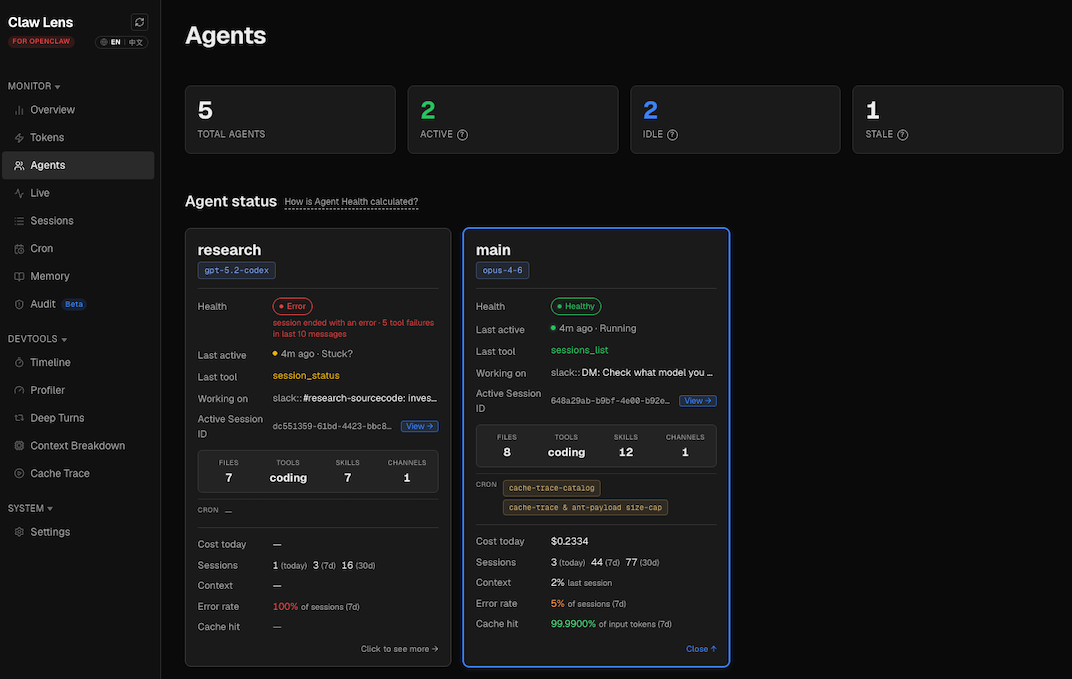Click the Stale help question-mark icon
This screenshot has width=1072, height=679.
[x=903, y=135]
